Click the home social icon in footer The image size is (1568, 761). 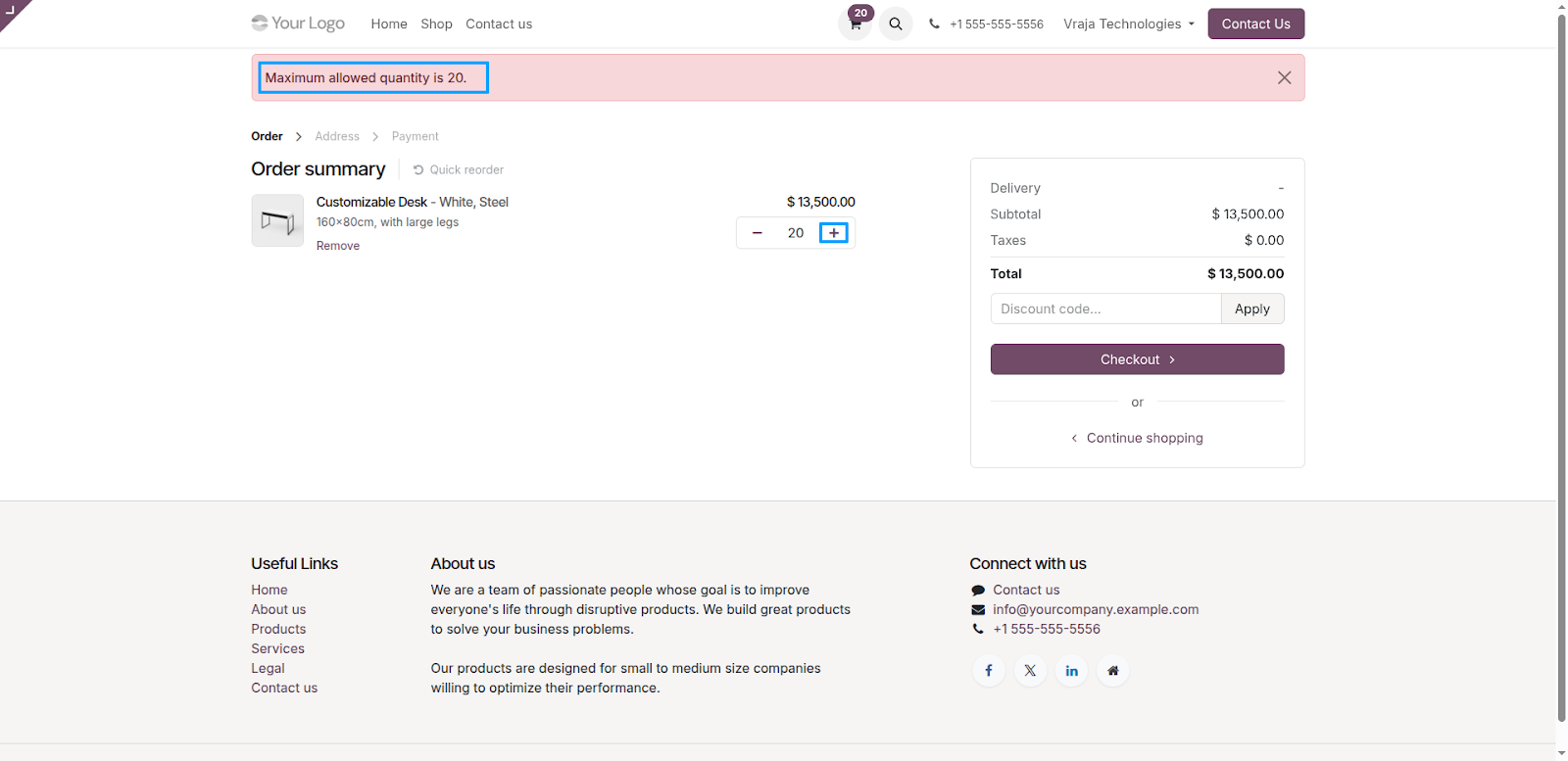click(x=1113, y=671)
